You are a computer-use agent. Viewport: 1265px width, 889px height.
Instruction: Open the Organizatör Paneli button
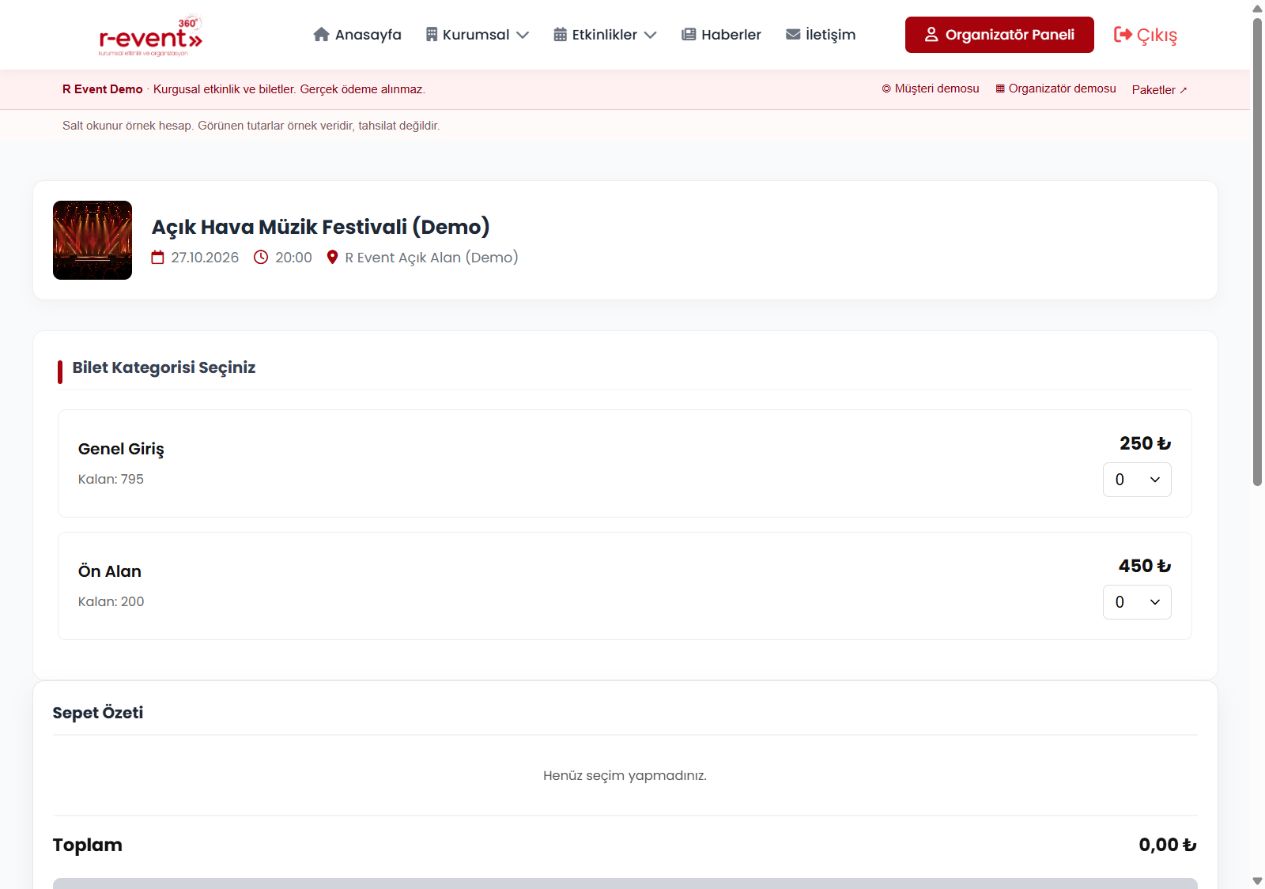[999, 35]
